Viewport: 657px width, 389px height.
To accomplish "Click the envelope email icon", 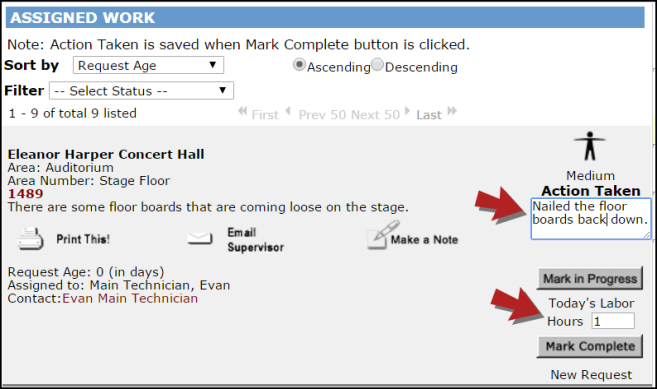I will [200, 238].
